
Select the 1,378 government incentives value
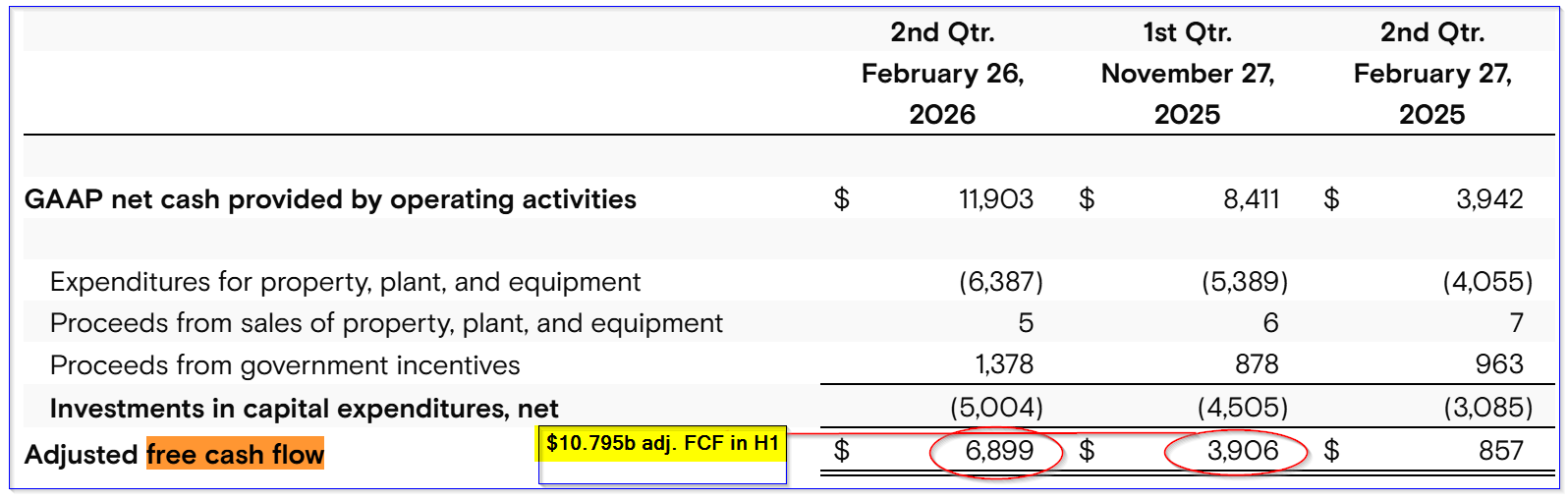1004,364
